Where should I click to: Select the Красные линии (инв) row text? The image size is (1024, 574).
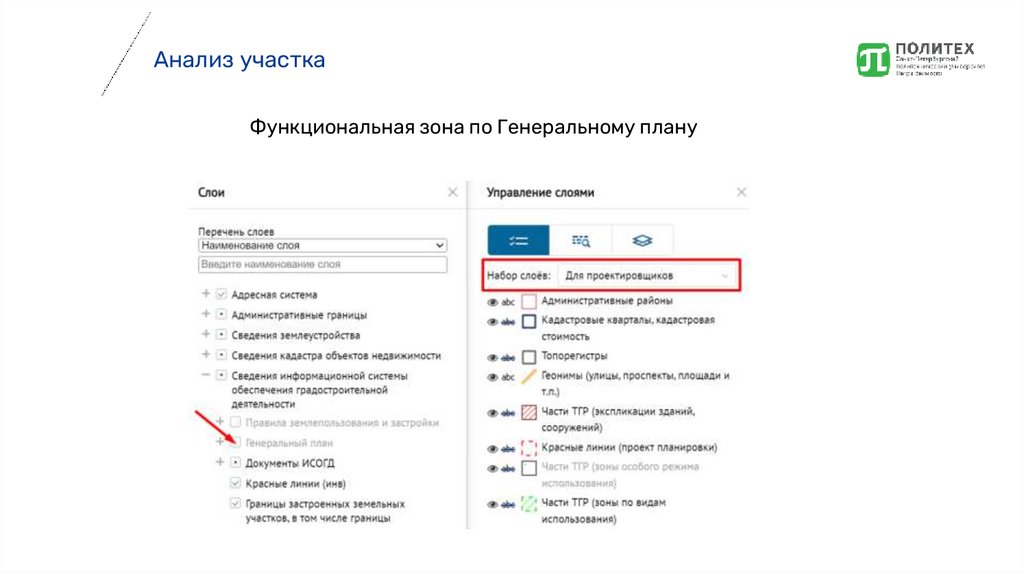[296, 484]
